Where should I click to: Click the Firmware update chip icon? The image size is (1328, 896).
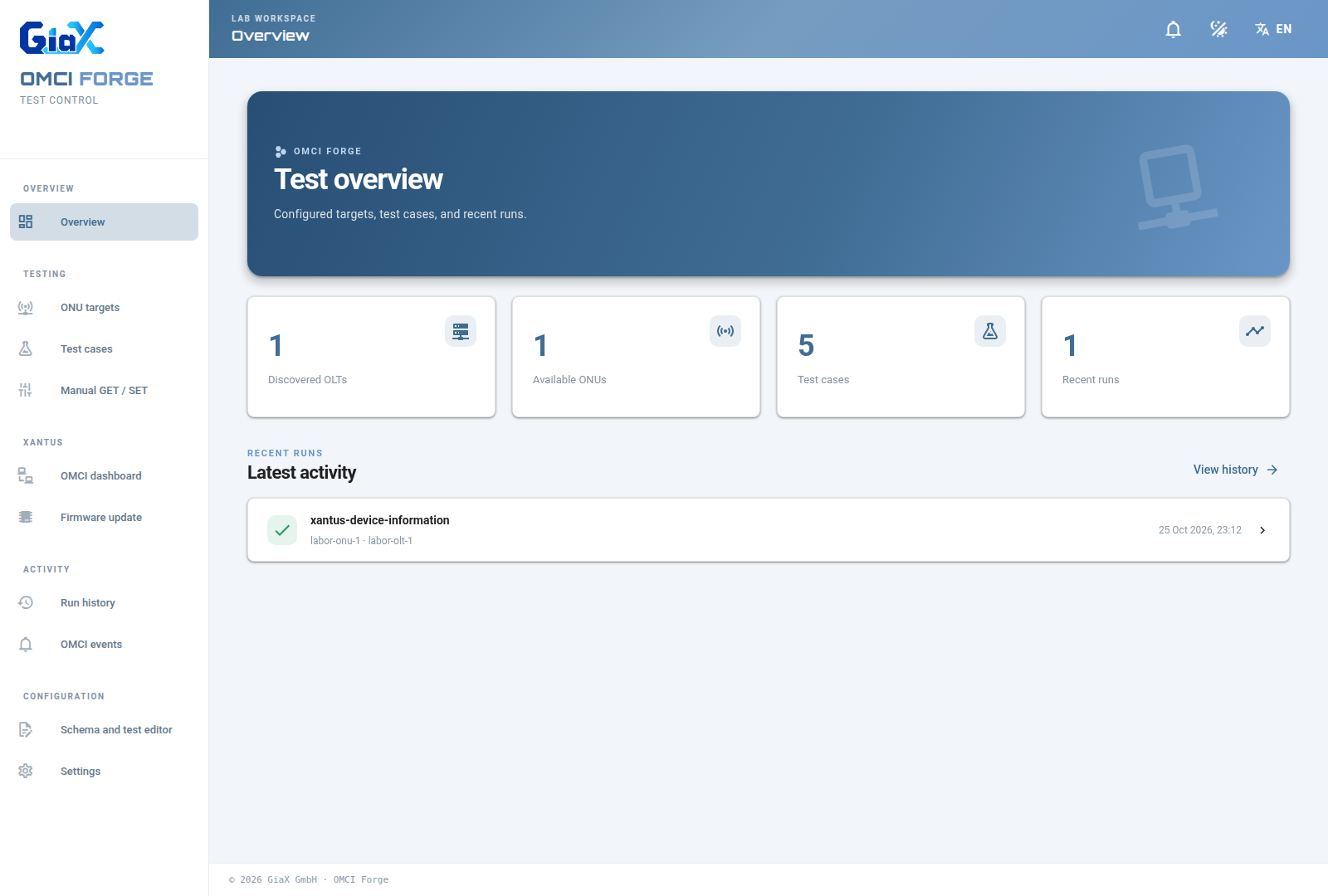click(26, 518)
